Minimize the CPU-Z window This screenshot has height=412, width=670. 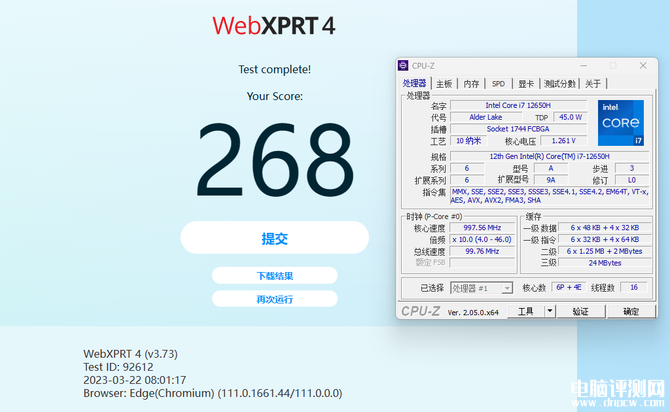coord(584,65)
